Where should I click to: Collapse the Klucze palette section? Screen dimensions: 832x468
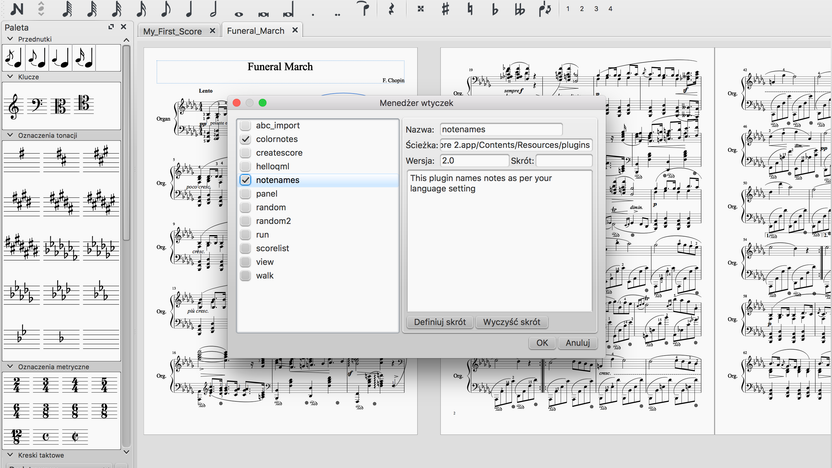(10, 77)
